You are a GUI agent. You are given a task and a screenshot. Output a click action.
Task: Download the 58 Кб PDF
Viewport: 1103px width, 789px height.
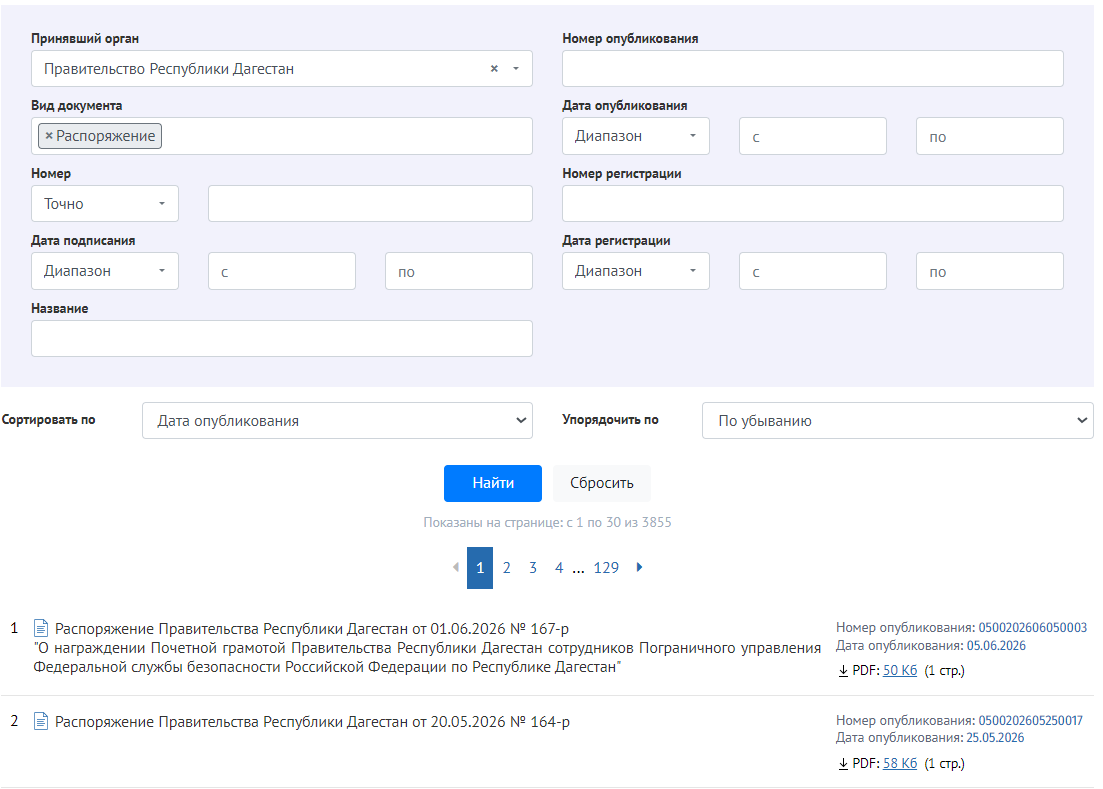[x=900, y=763]
